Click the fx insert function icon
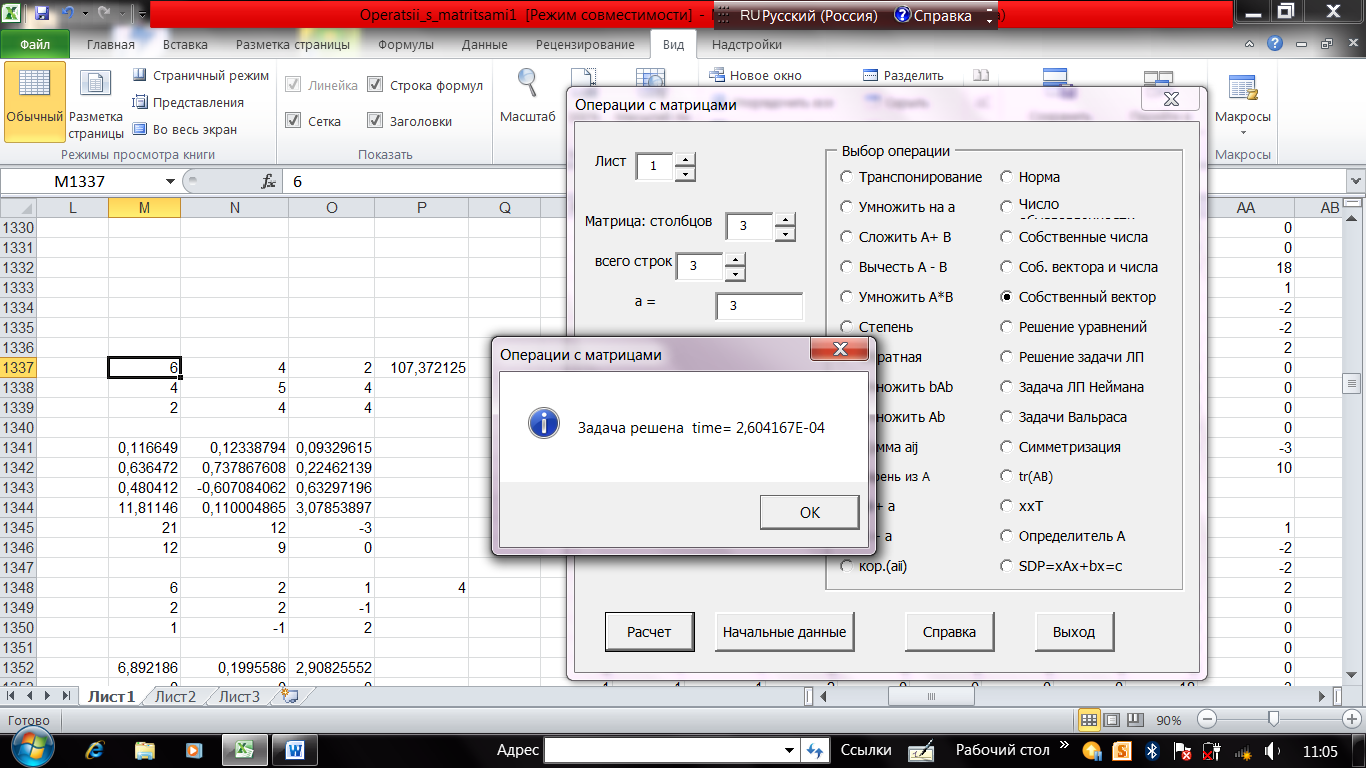1366x768 pixels. pos(268,182)
